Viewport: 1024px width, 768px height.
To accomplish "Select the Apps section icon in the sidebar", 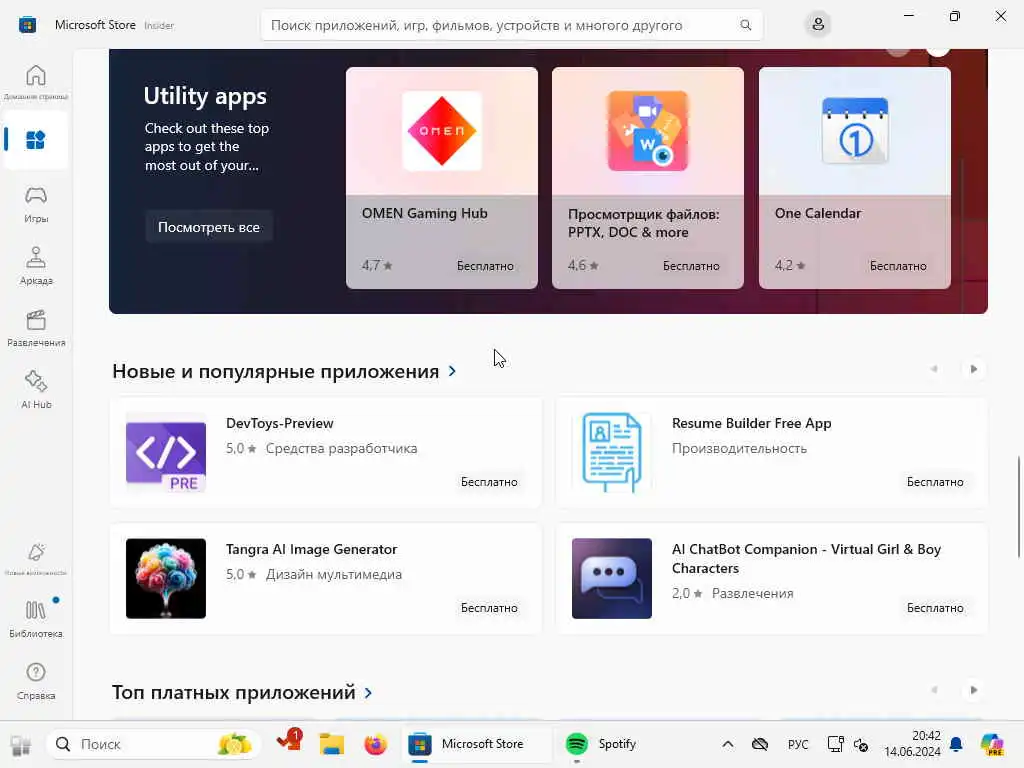I will point(36,140).
